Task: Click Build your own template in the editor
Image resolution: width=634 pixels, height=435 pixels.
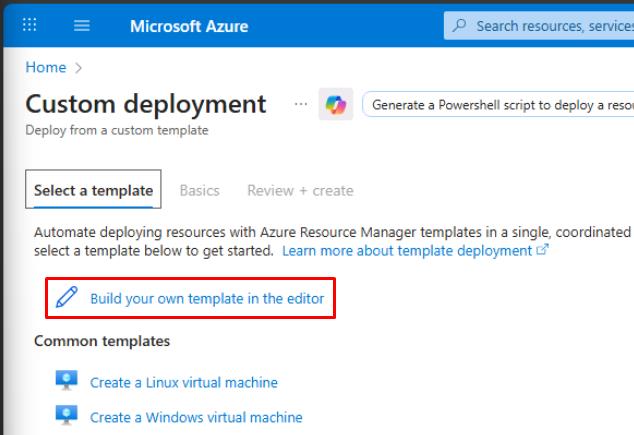Action: click(207, 298)
